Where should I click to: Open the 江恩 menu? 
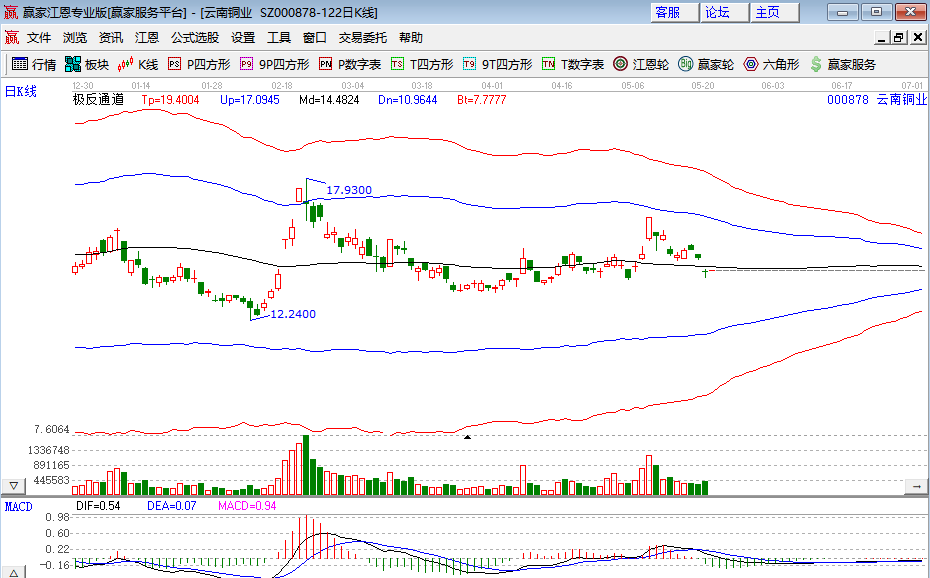146,38
